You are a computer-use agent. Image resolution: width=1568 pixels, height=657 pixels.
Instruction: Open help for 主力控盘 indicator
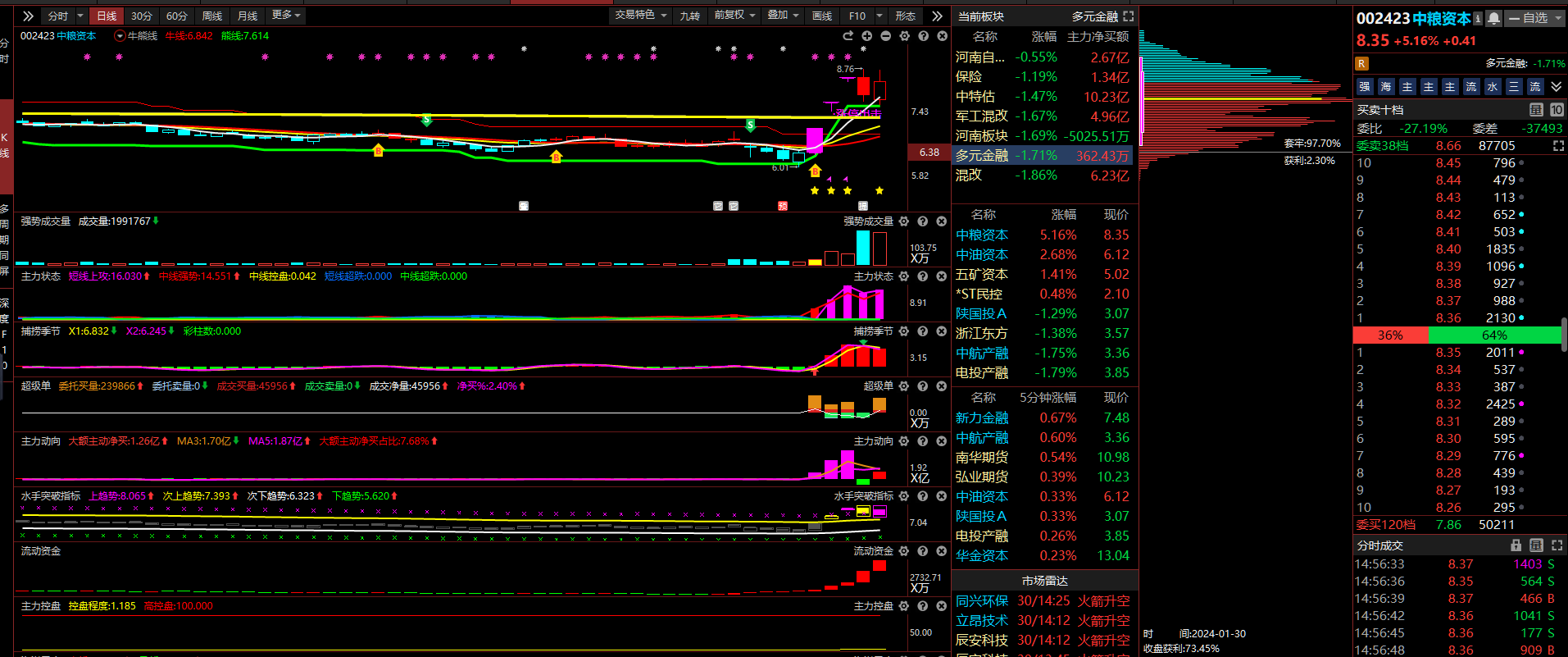point(922,606)
